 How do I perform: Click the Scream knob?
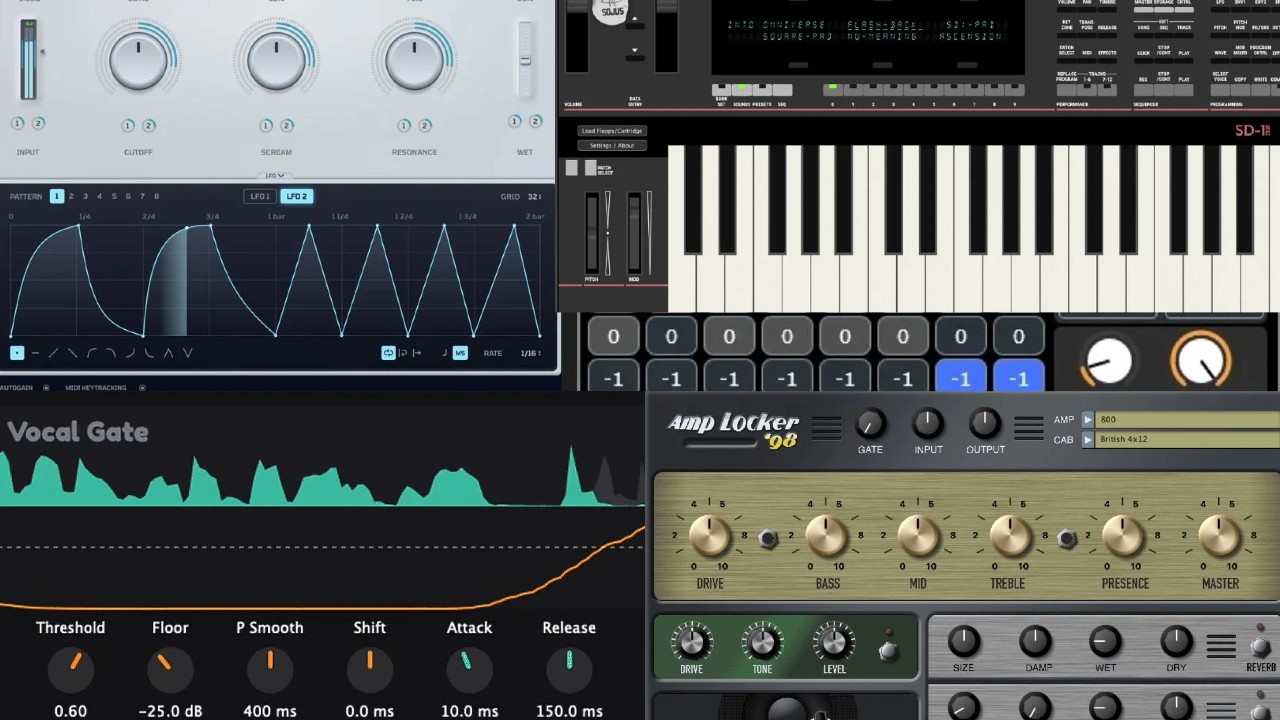276,59
